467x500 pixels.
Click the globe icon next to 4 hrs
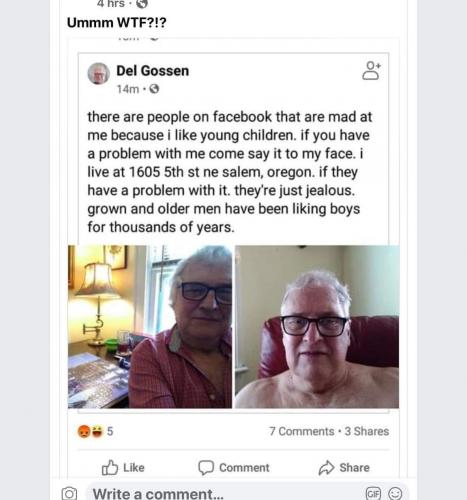pyautogui.click(x=142, y=4)
